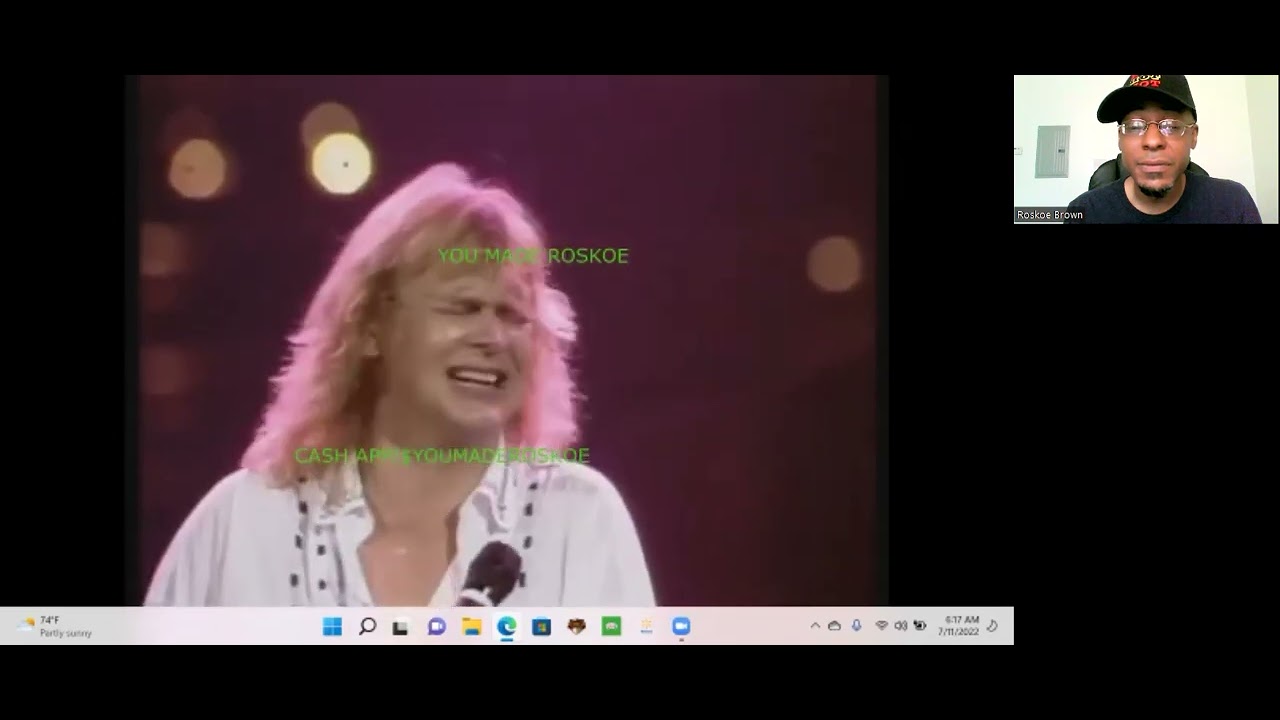The image size is (1280, 720).
Task: Click the speaker volume tray icon
Action: pyautogui.click(x=900, y=626)
